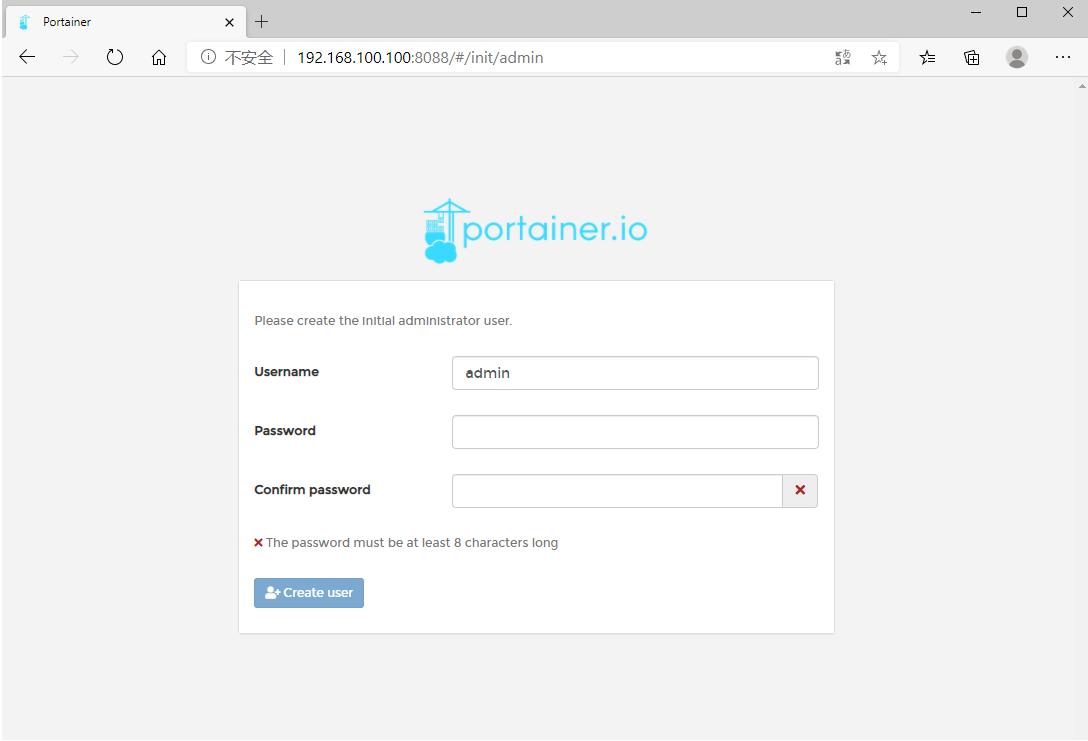Click the Portainer favicon in the tab

pos(25,22)
